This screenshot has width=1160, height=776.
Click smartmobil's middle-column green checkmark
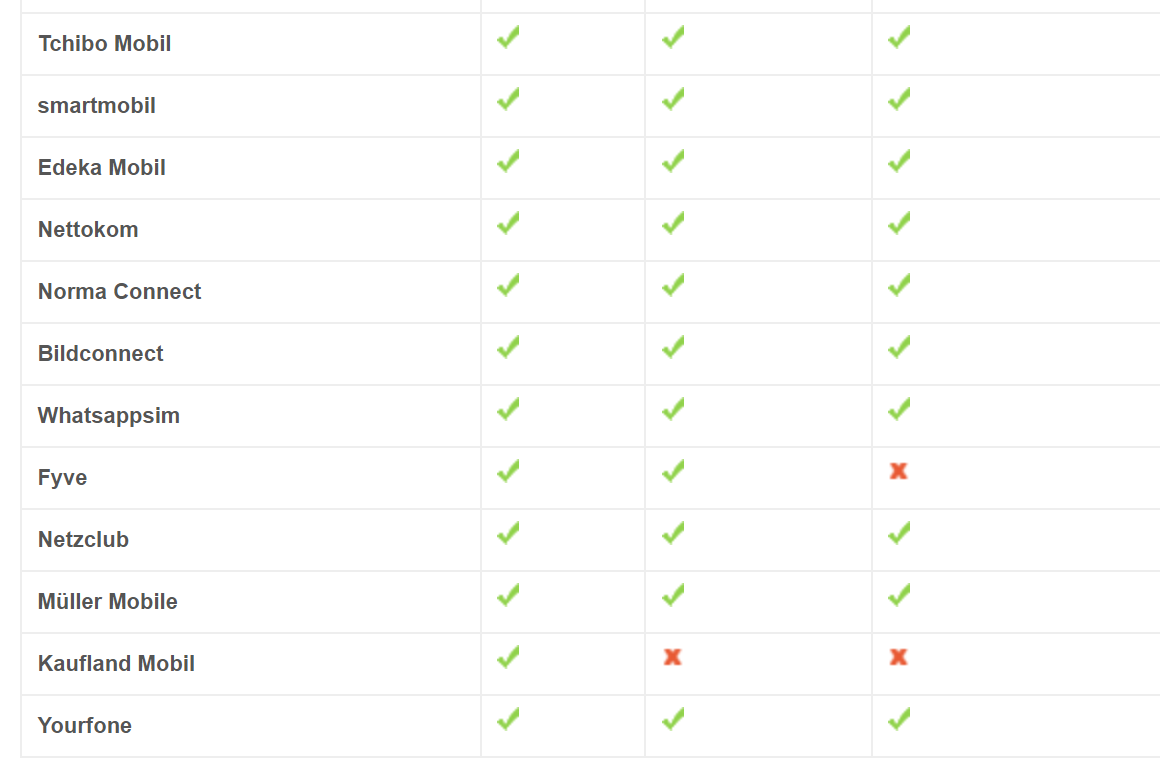click(673, 98)
